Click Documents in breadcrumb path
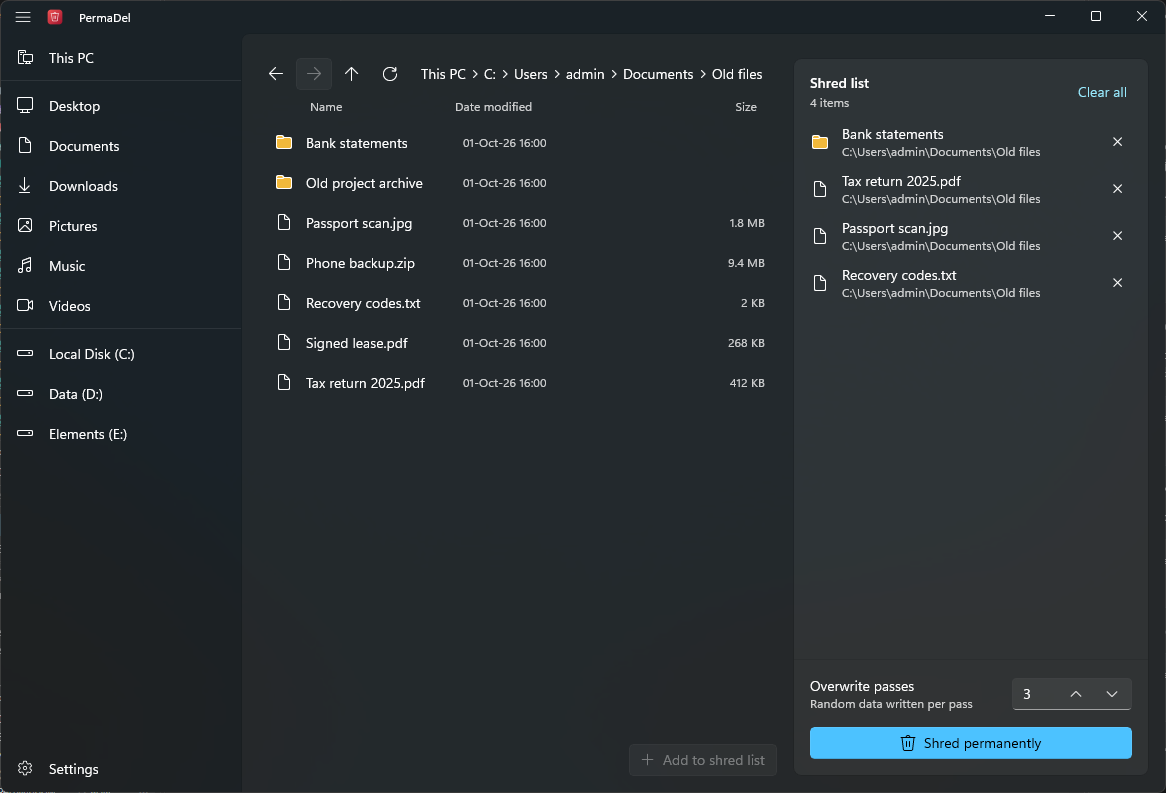Viewport: 1166px width, 793px height. click(657, 74)
